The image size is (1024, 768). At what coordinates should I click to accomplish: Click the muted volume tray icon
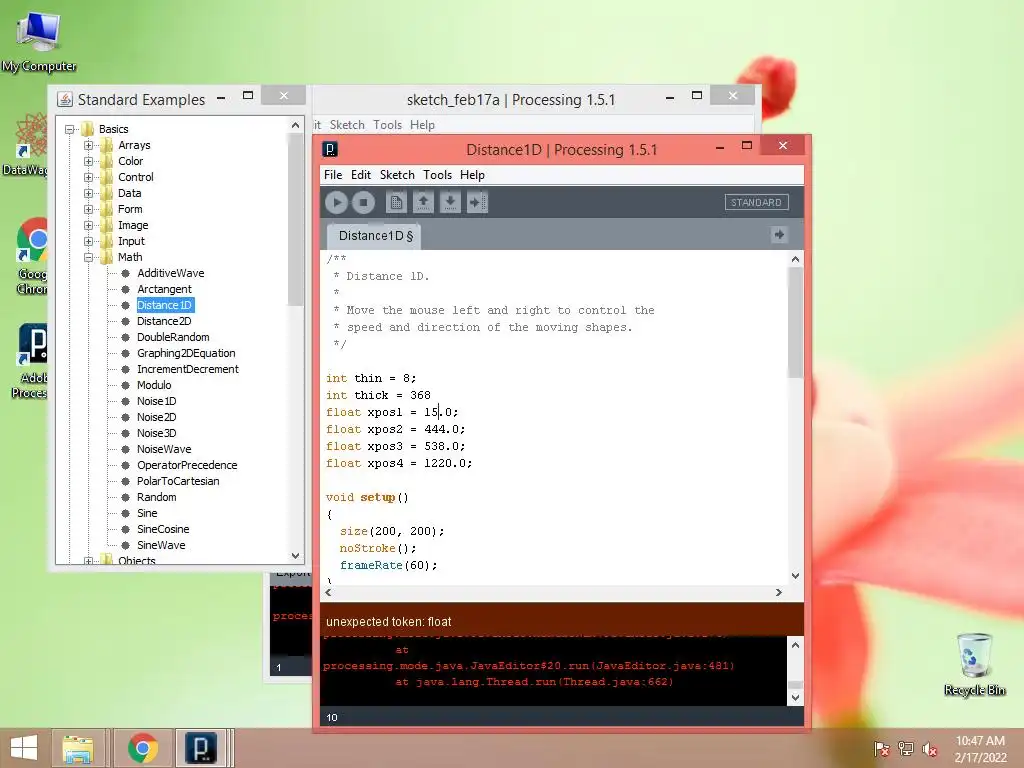929,749
